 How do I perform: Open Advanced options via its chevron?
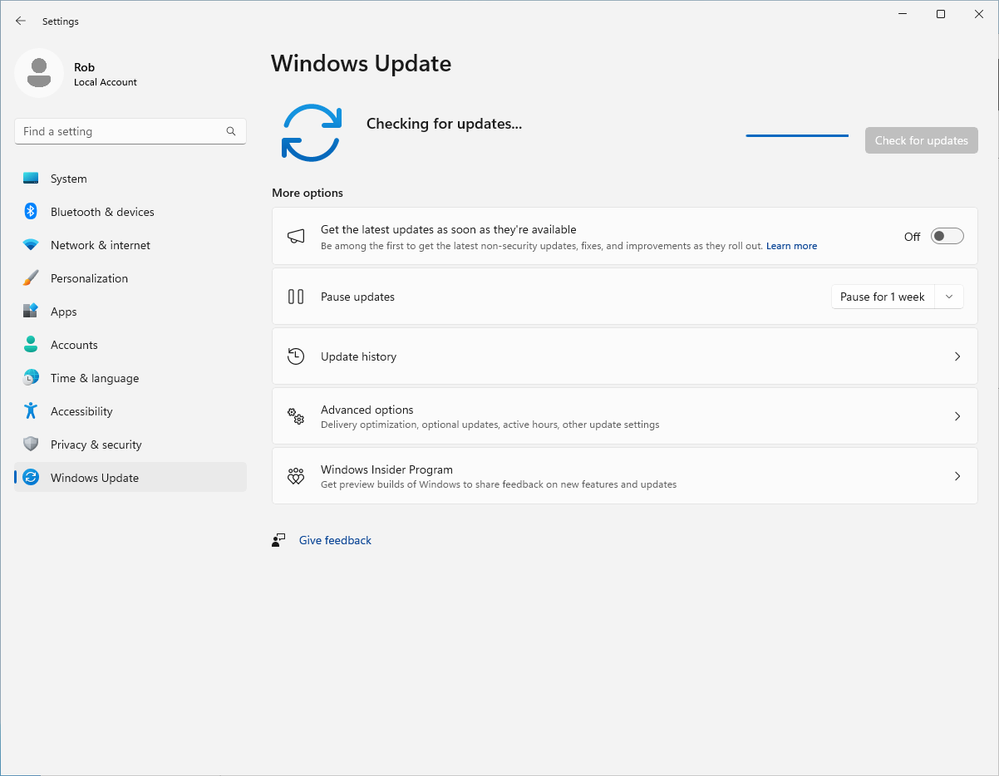coord(957,417)
